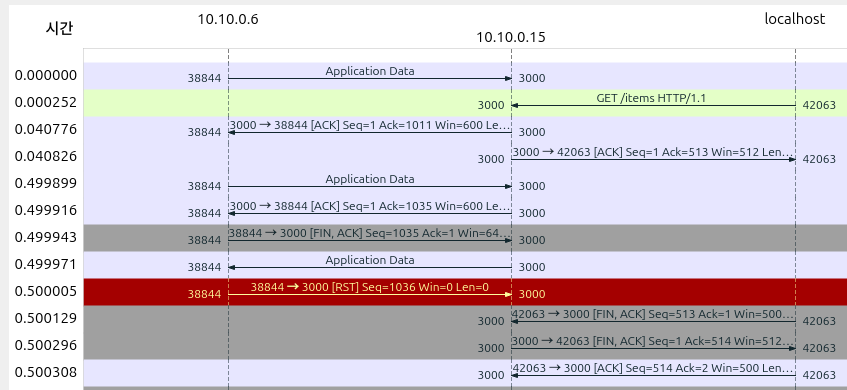The height and width of the screenshot is (390, 847).
Task: Select the FIN, ACK packet with Ack=514
Action: (654, 341)
